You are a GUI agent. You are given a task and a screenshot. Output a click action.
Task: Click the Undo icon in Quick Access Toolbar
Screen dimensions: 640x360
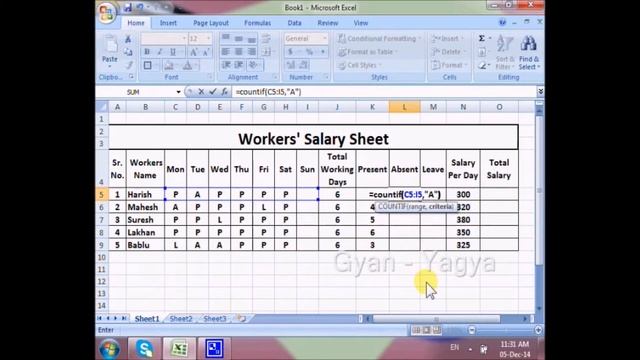pos(140,7)
